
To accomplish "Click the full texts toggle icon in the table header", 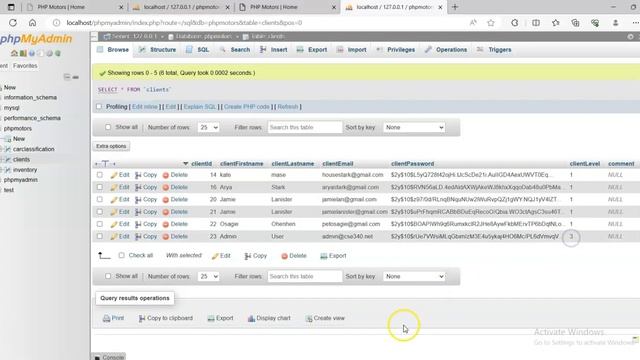I will point(105,164).
